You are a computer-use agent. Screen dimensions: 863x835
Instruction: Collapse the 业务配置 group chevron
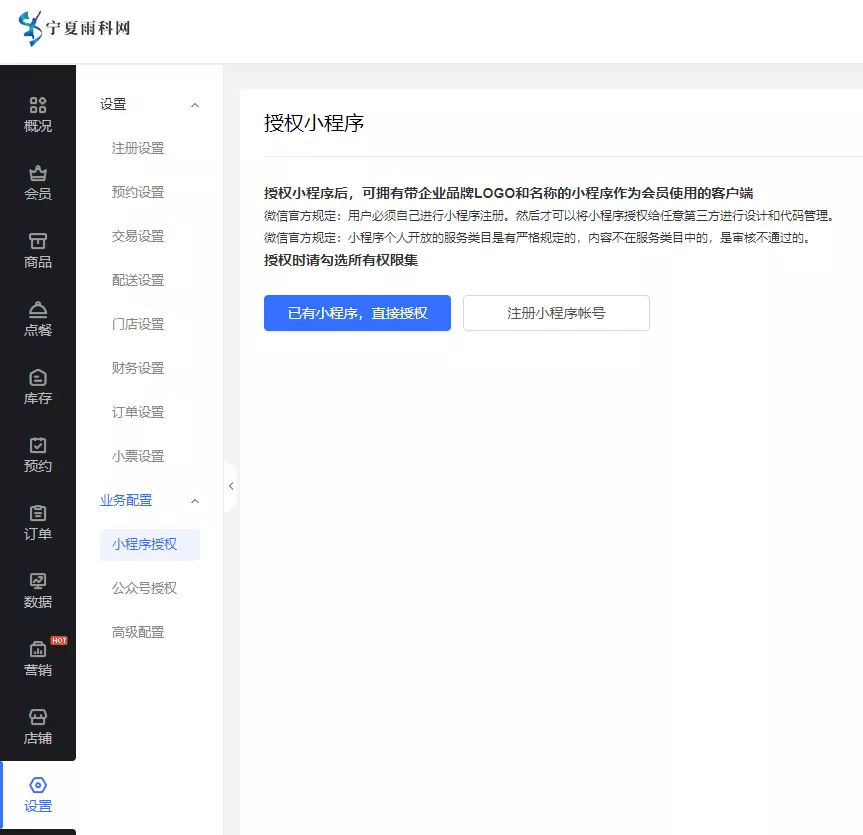pyautogui.click(x=195, y=501)
